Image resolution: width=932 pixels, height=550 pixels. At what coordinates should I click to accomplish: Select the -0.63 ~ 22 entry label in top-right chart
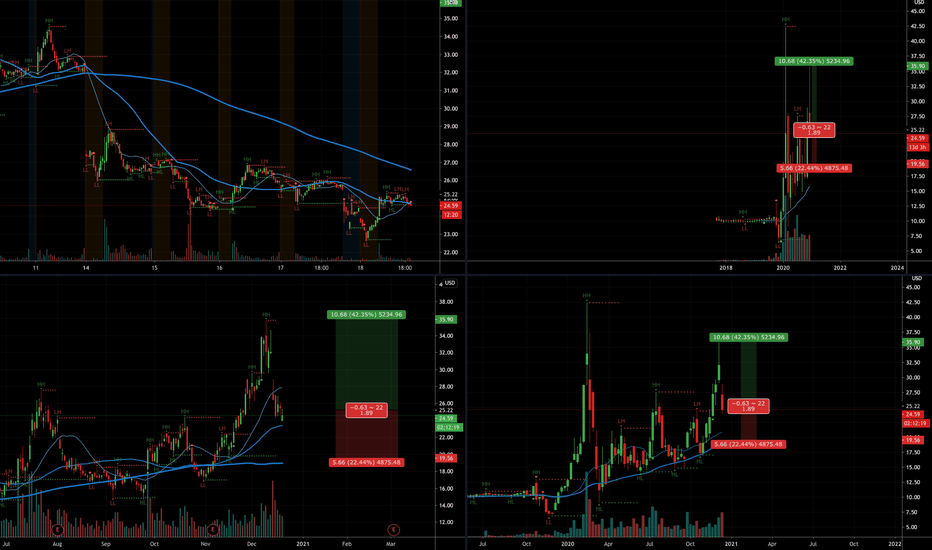pyautogui.click(x=814, y=130)
